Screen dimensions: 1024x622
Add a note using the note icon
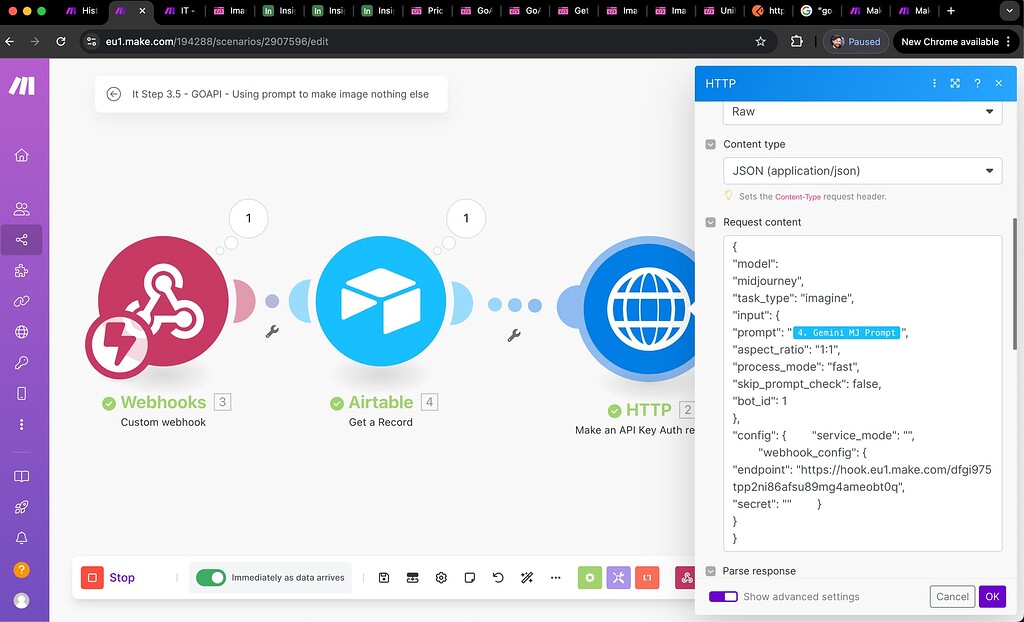469,577
